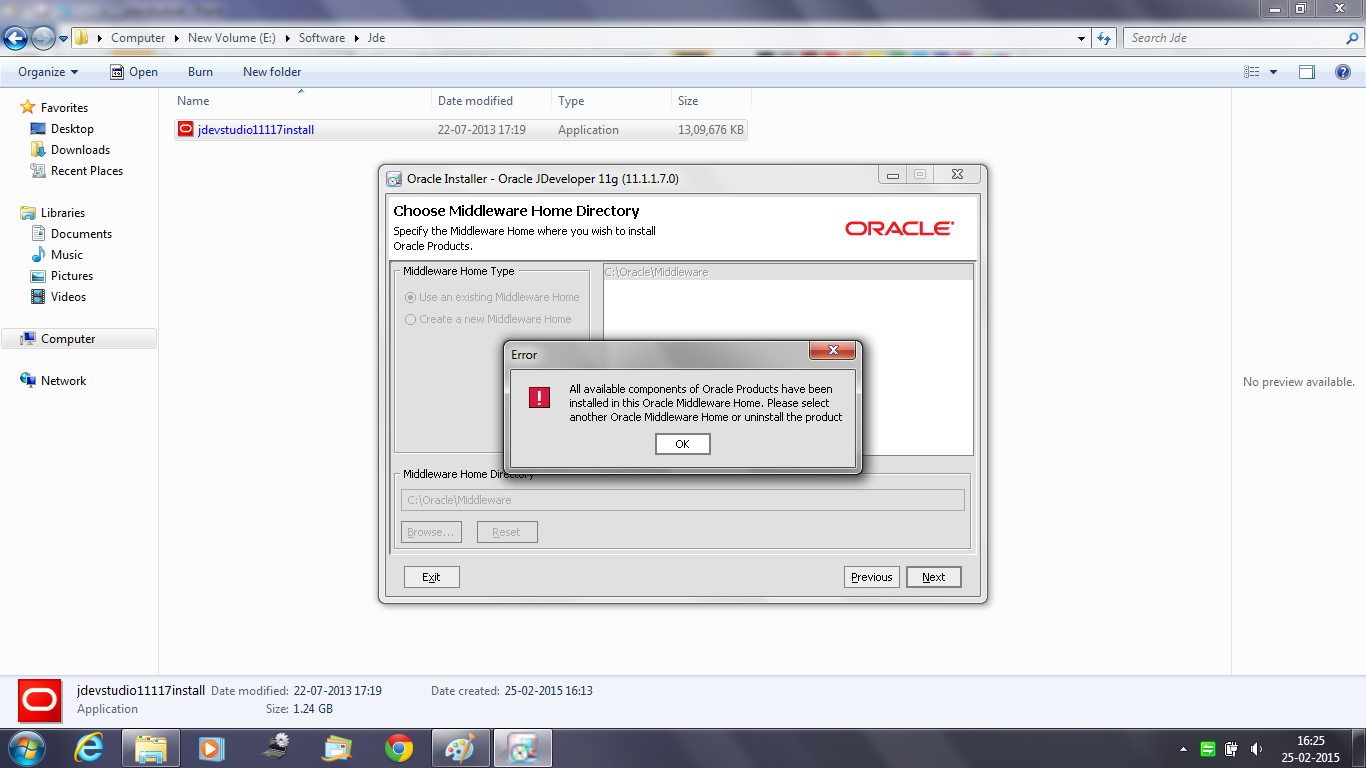1366x768 pixels.
Task: Select the jdevstudio11117install file
Action: [x=460, y=130]
